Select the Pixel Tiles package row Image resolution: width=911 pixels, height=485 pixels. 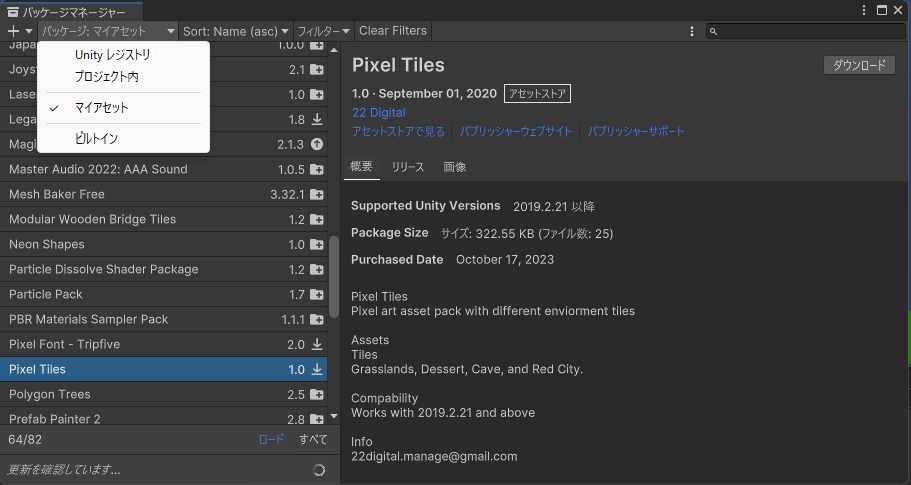pos(163,369)
